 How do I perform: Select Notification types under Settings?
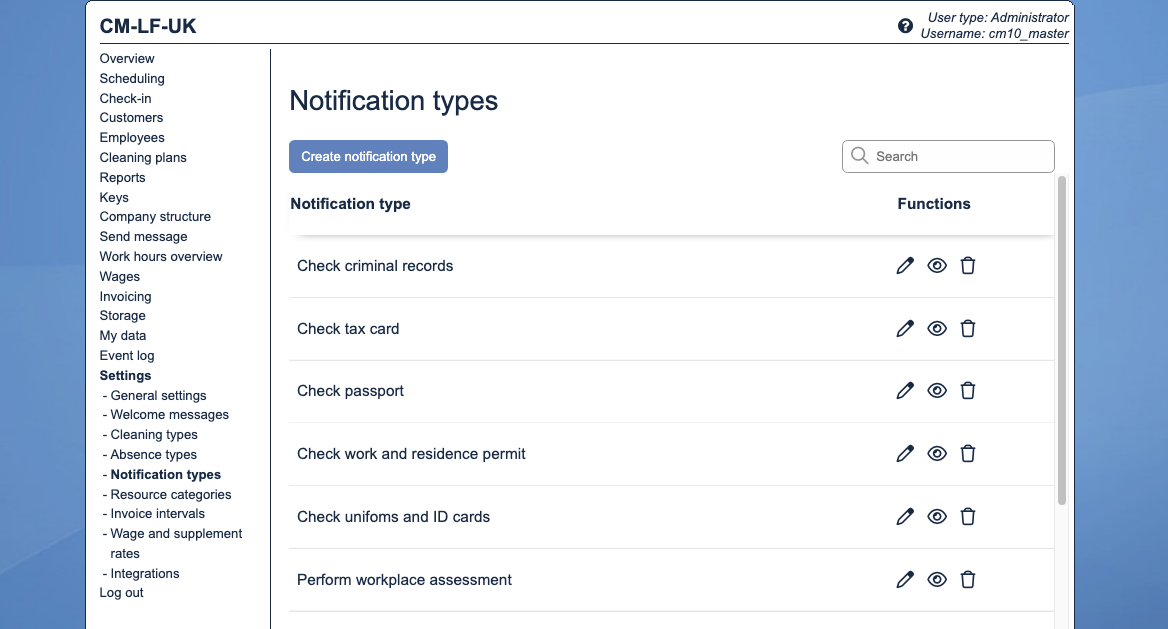tap(165, 474)
